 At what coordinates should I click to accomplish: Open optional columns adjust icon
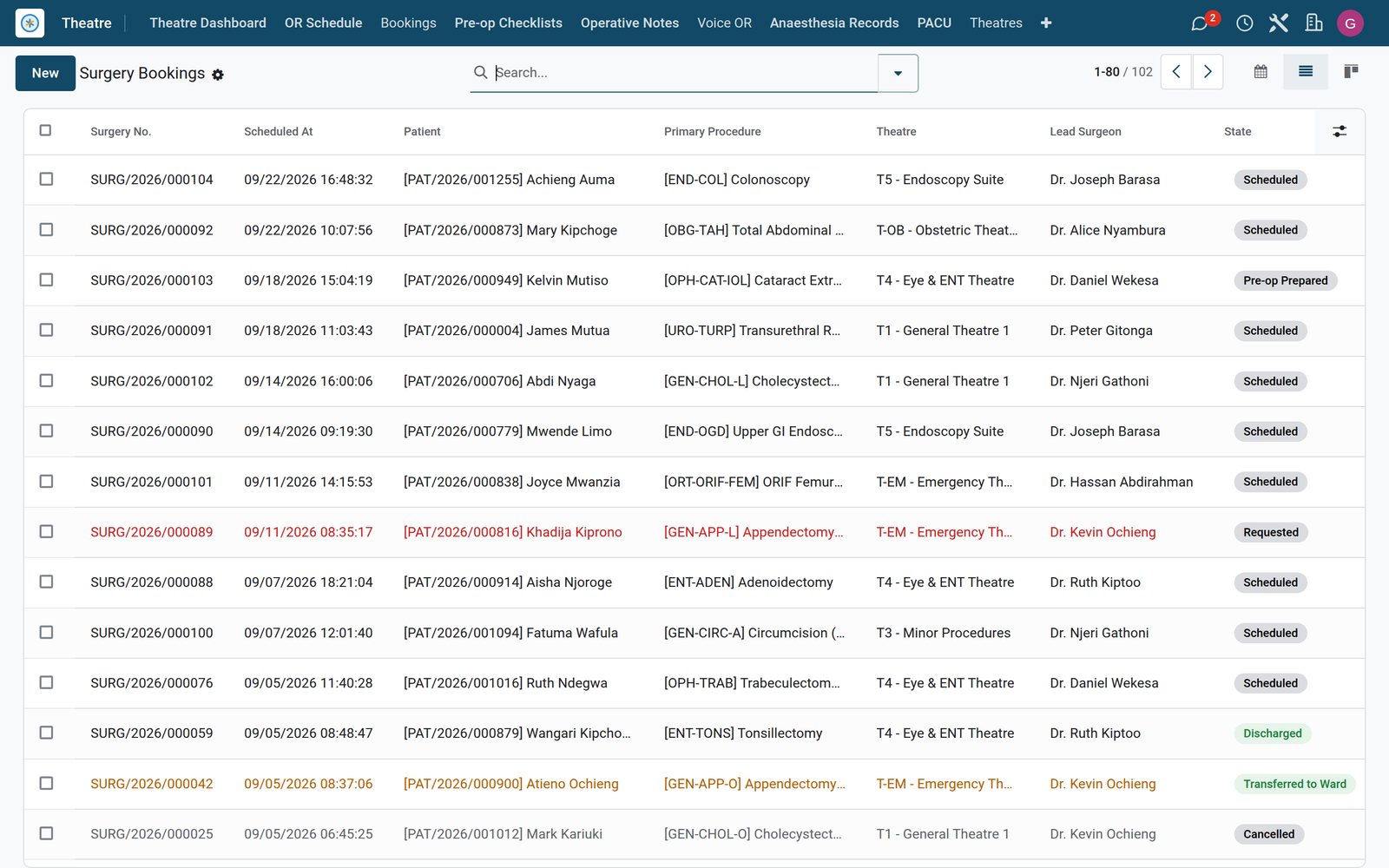point(1340,131)
